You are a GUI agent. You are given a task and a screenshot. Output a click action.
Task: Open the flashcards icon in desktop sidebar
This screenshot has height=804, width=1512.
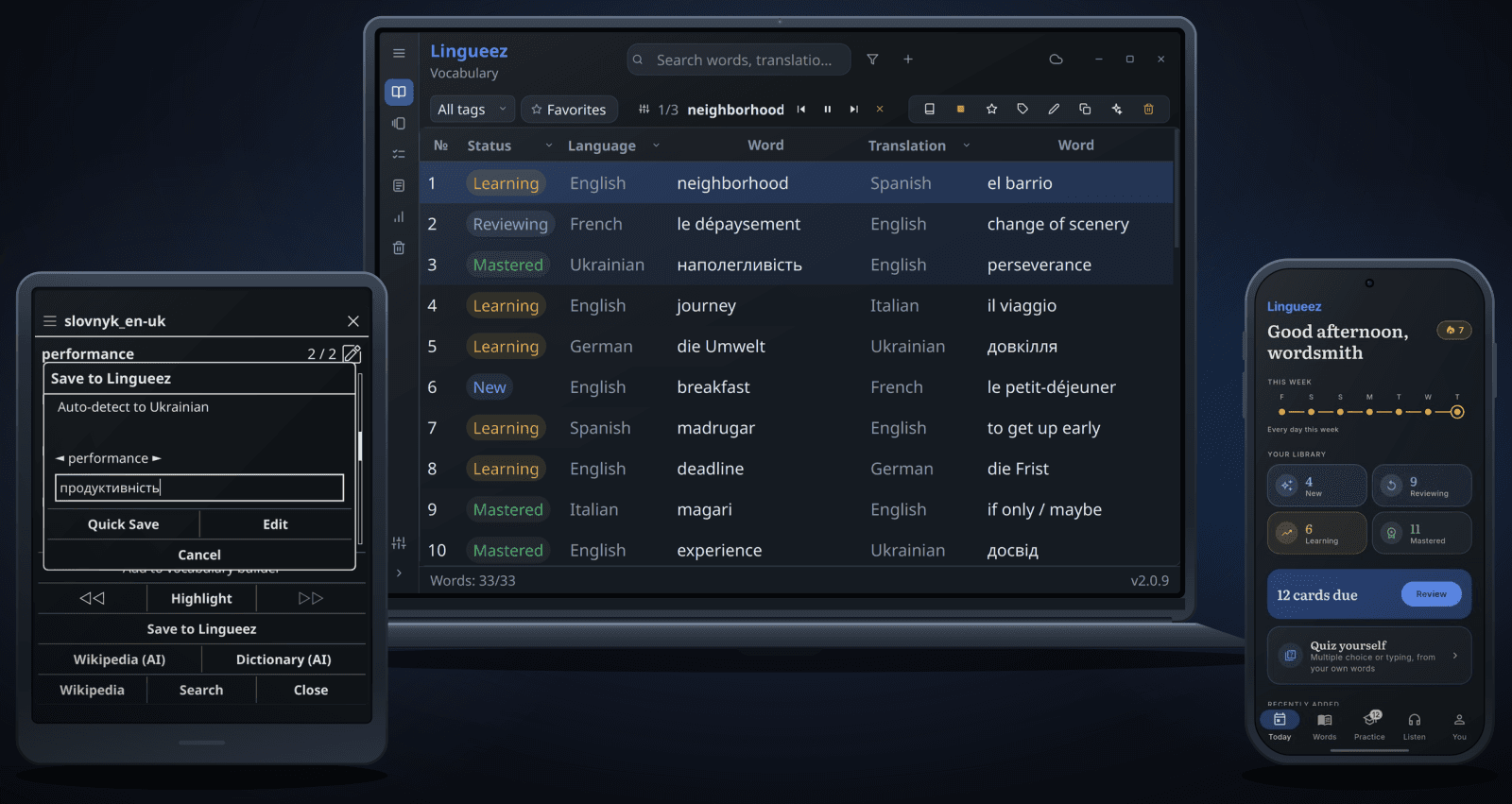[399, 123]
